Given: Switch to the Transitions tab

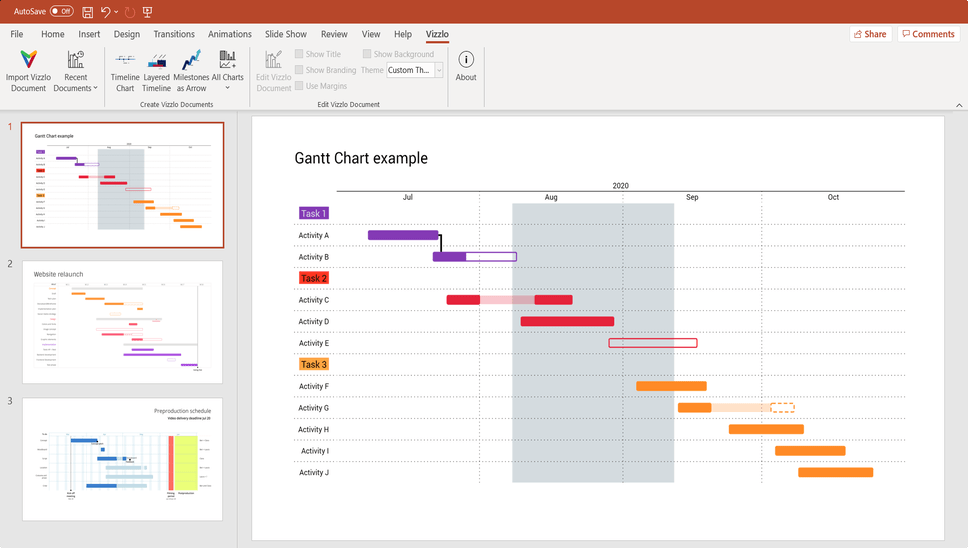Looking at the screenshot, I should tap(173, 34).
